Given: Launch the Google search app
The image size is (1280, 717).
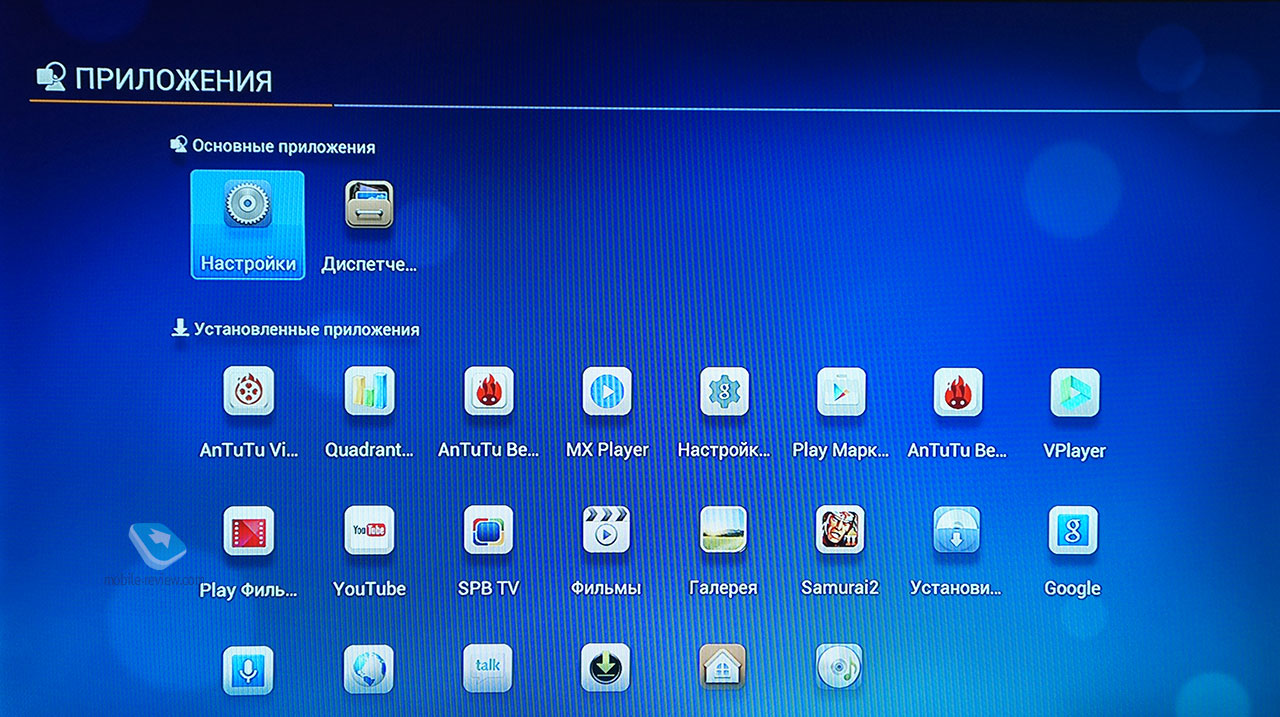Looking at the screenshot, I should [1073, 550].
